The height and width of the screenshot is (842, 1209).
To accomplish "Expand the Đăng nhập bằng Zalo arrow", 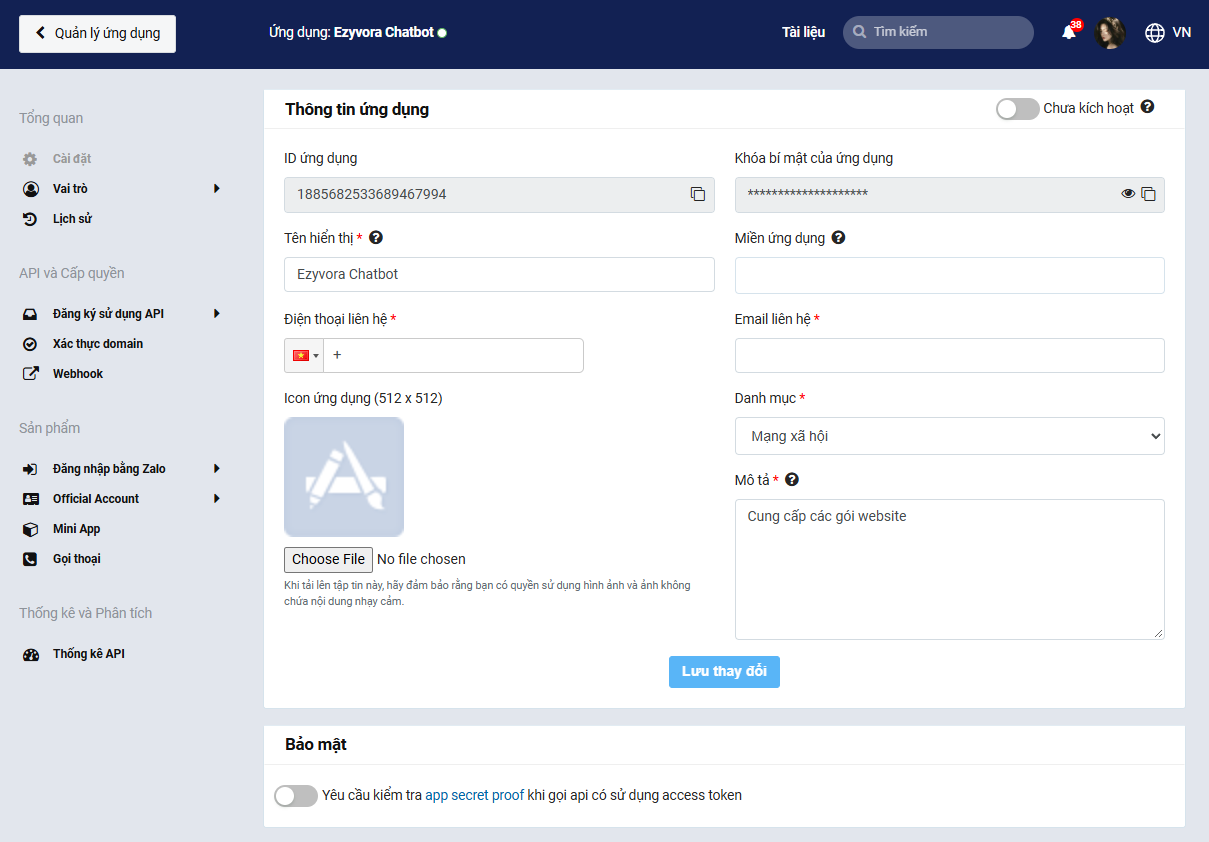I will tap(216, 469).
